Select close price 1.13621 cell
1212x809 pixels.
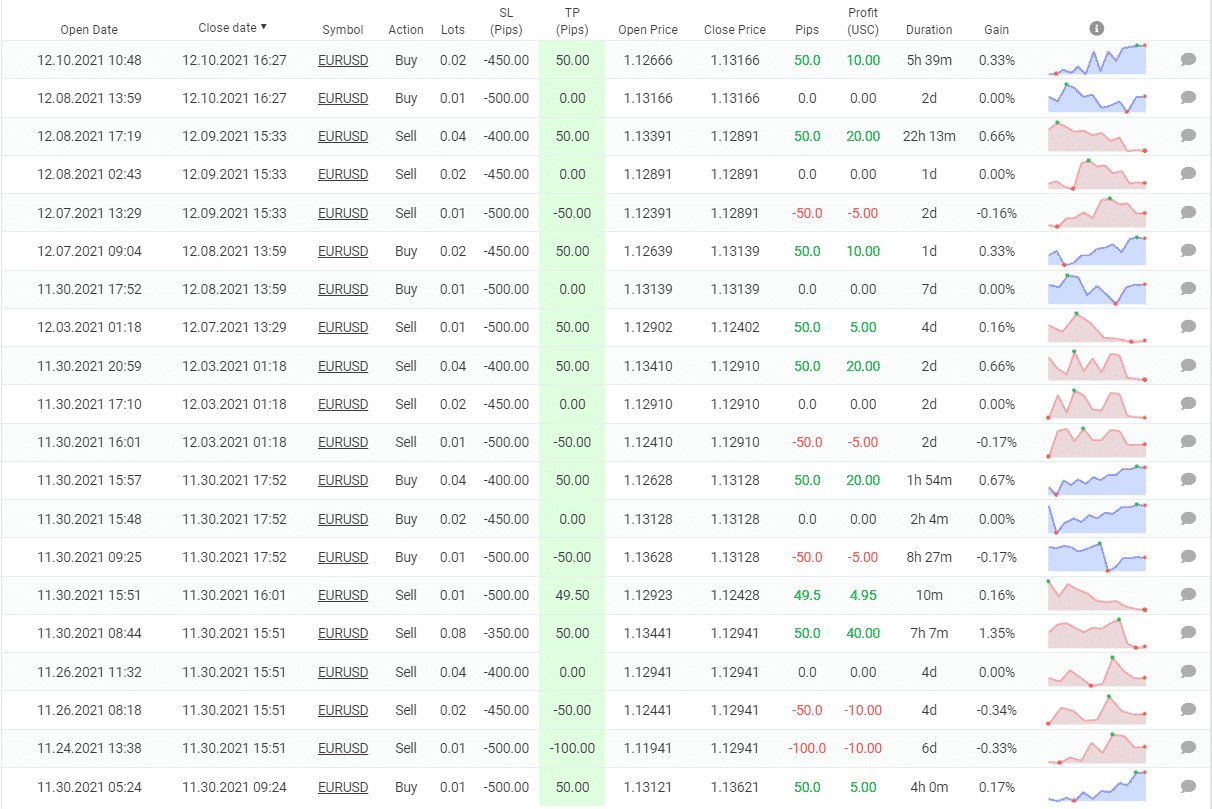point(735,787)
